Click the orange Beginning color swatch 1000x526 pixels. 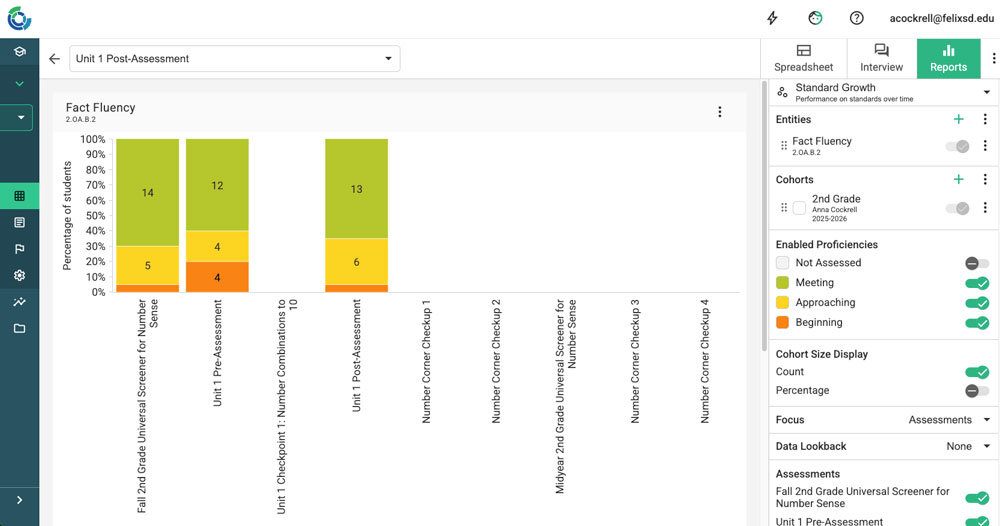click(x=783, y=322)
